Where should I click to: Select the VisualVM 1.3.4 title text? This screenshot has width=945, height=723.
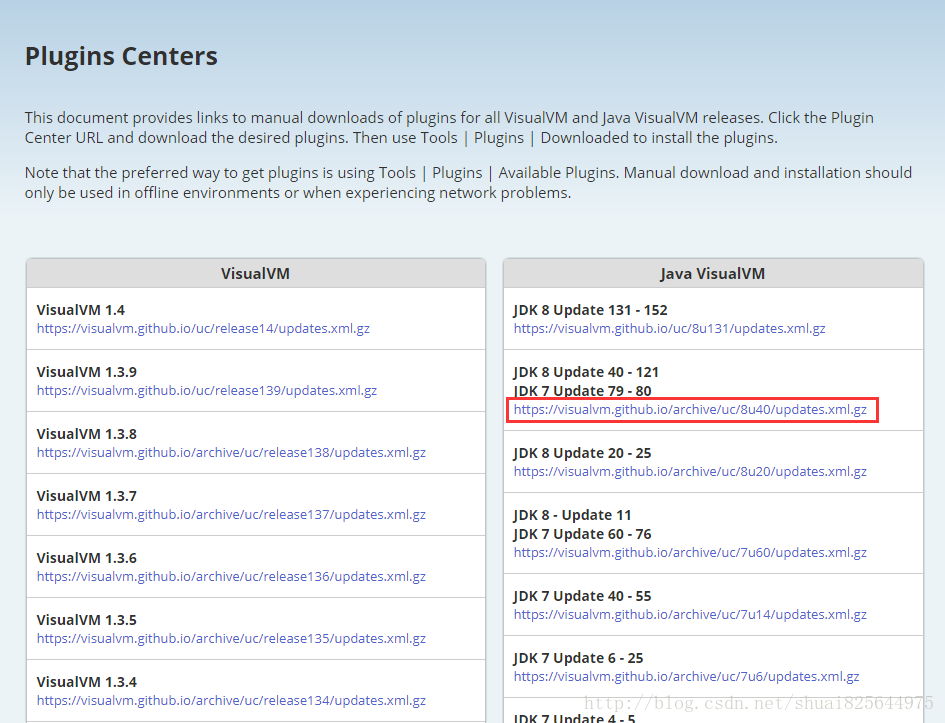pyautogui.click(x=87, y=683)
